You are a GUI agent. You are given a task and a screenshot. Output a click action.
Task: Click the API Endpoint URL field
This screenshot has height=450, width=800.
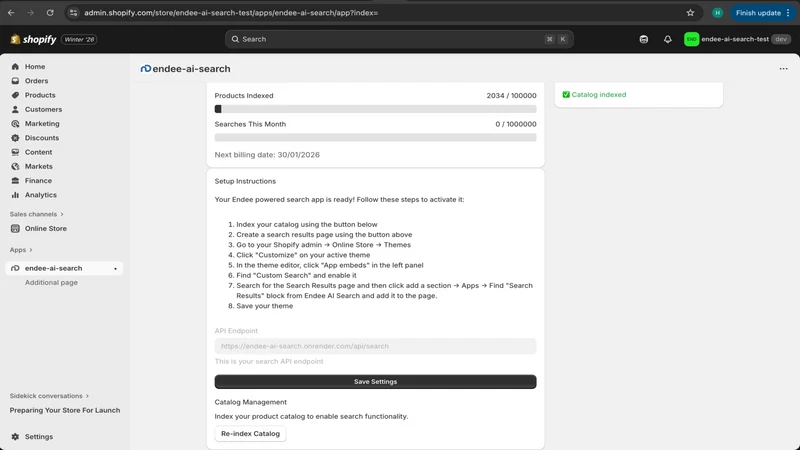(x=376, y=346)
